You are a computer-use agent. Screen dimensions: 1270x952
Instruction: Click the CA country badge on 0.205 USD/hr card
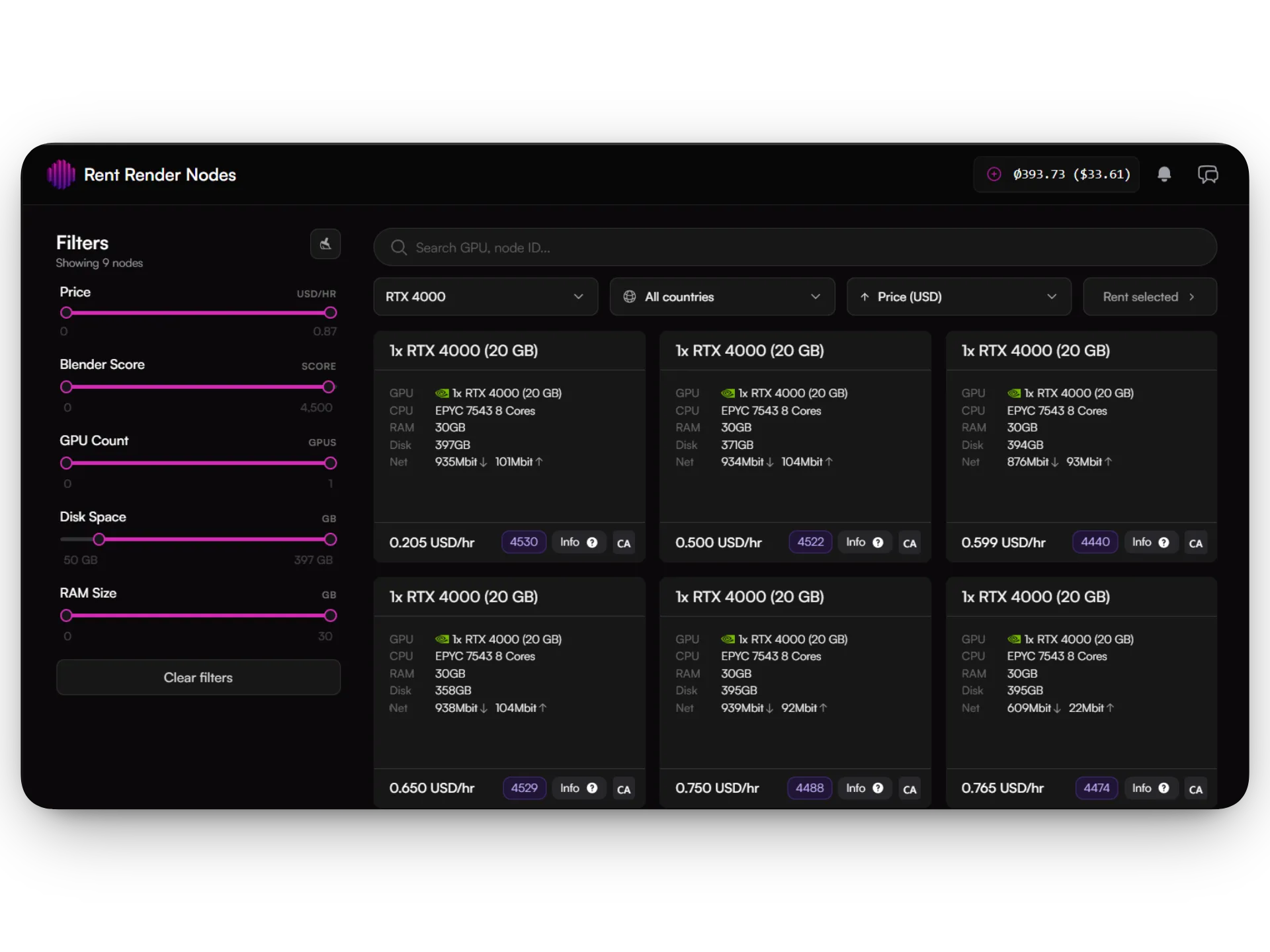click(624, 543)
